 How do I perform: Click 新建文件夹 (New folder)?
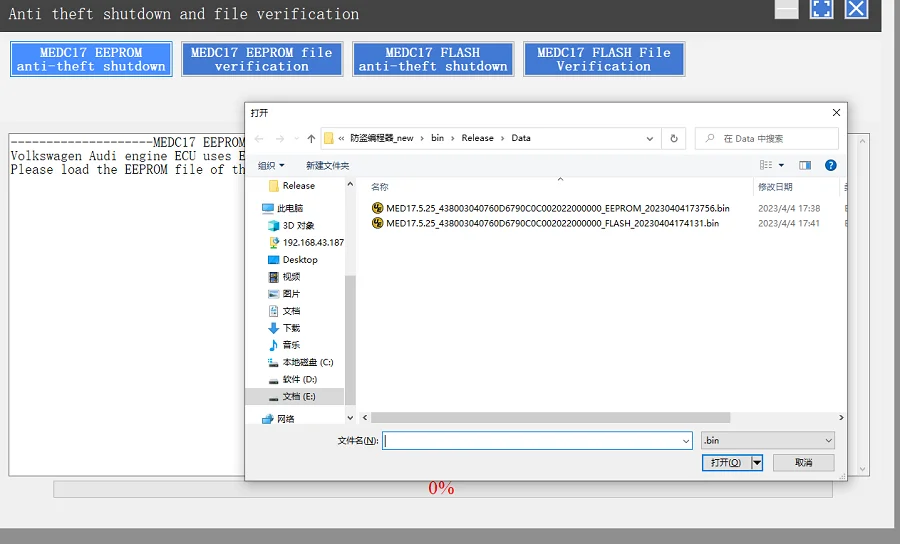[327, 165]
